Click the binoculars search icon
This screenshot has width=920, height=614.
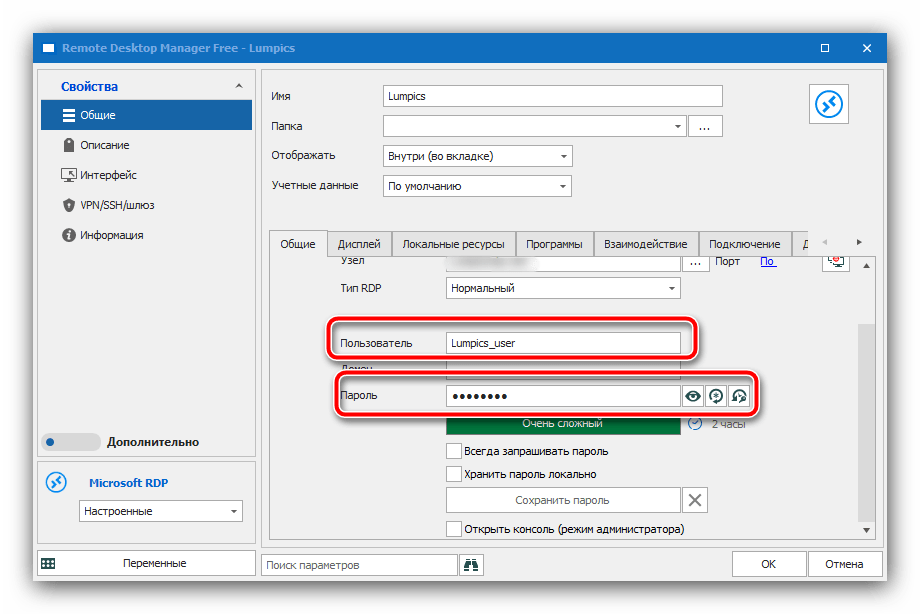click(472, 564)
